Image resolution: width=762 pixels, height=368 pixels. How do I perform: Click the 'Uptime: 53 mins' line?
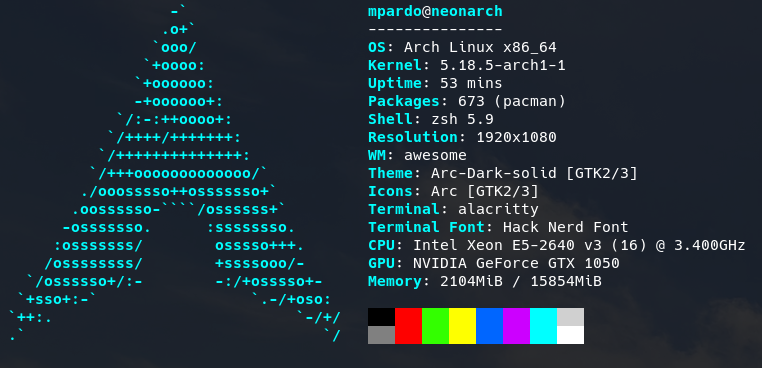click(435, 84)
